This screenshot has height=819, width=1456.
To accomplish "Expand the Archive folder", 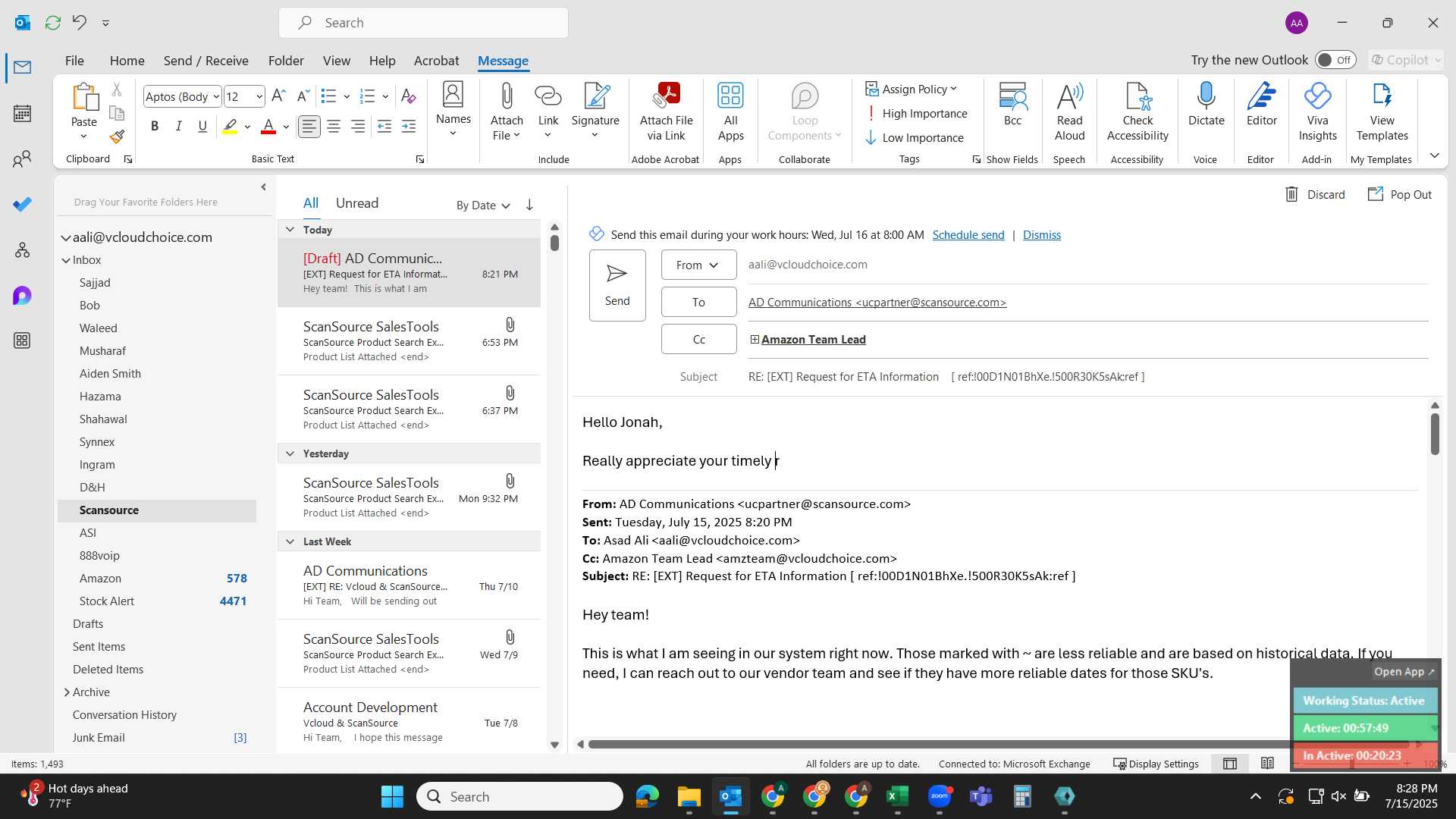I will click(x=67, y=692).
